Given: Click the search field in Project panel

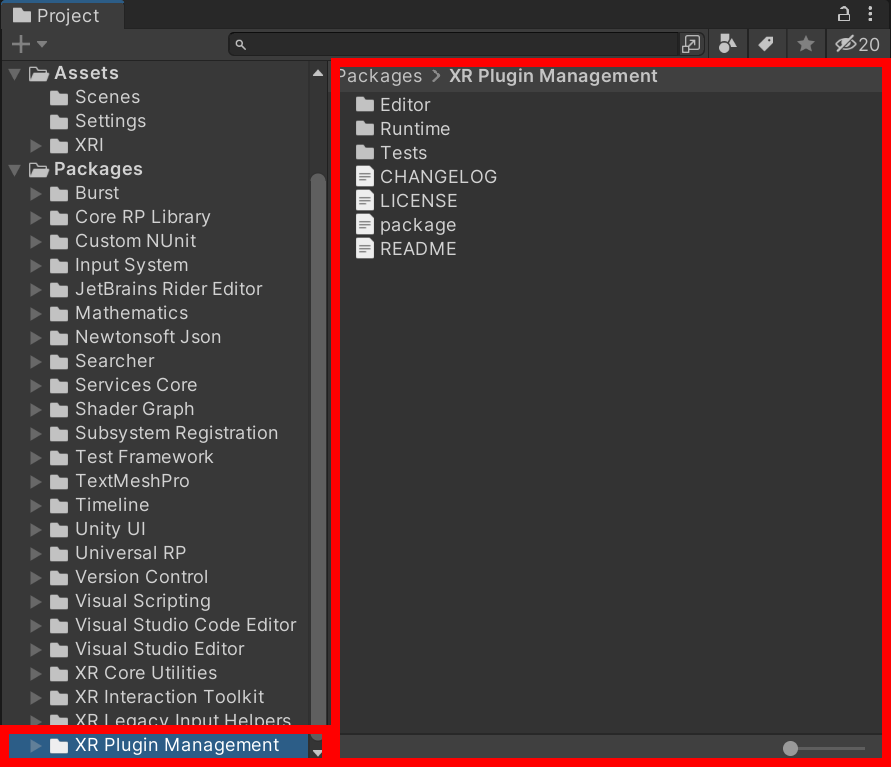Looking at the screenshot, I should point(454,44).
